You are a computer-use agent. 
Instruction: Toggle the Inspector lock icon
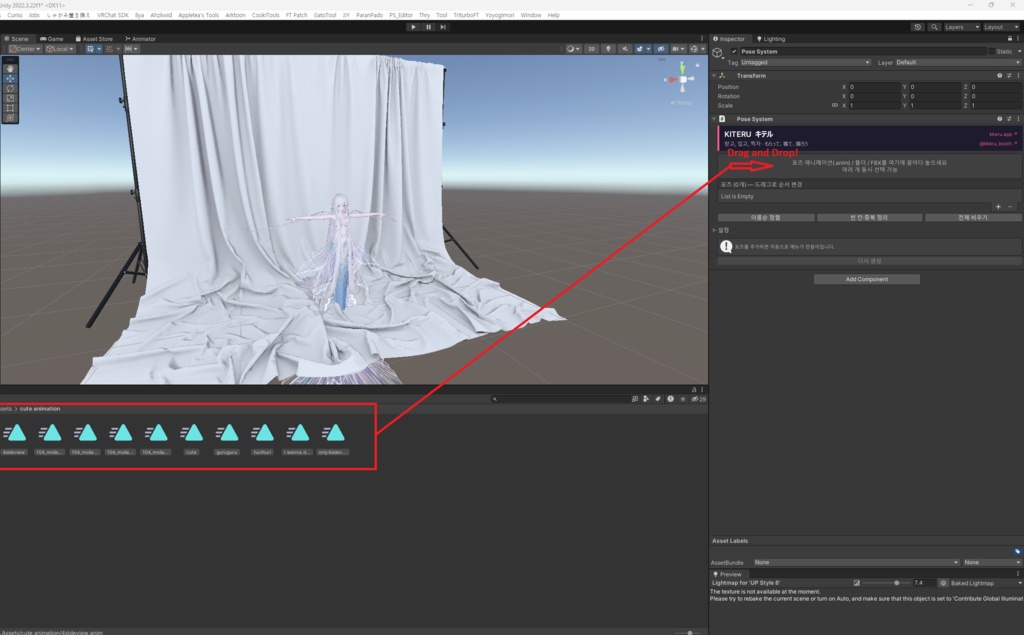(1010, 39)
